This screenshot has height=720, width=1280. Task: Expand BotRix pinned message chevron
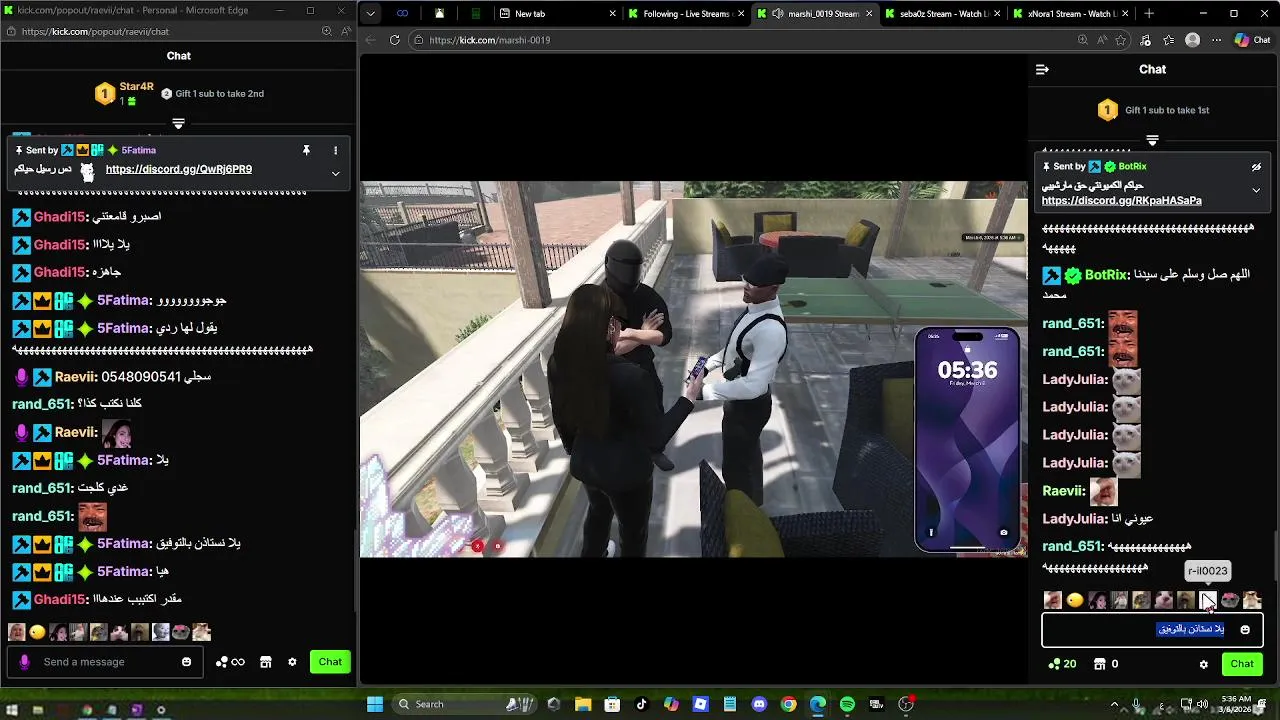[1256, 190]
